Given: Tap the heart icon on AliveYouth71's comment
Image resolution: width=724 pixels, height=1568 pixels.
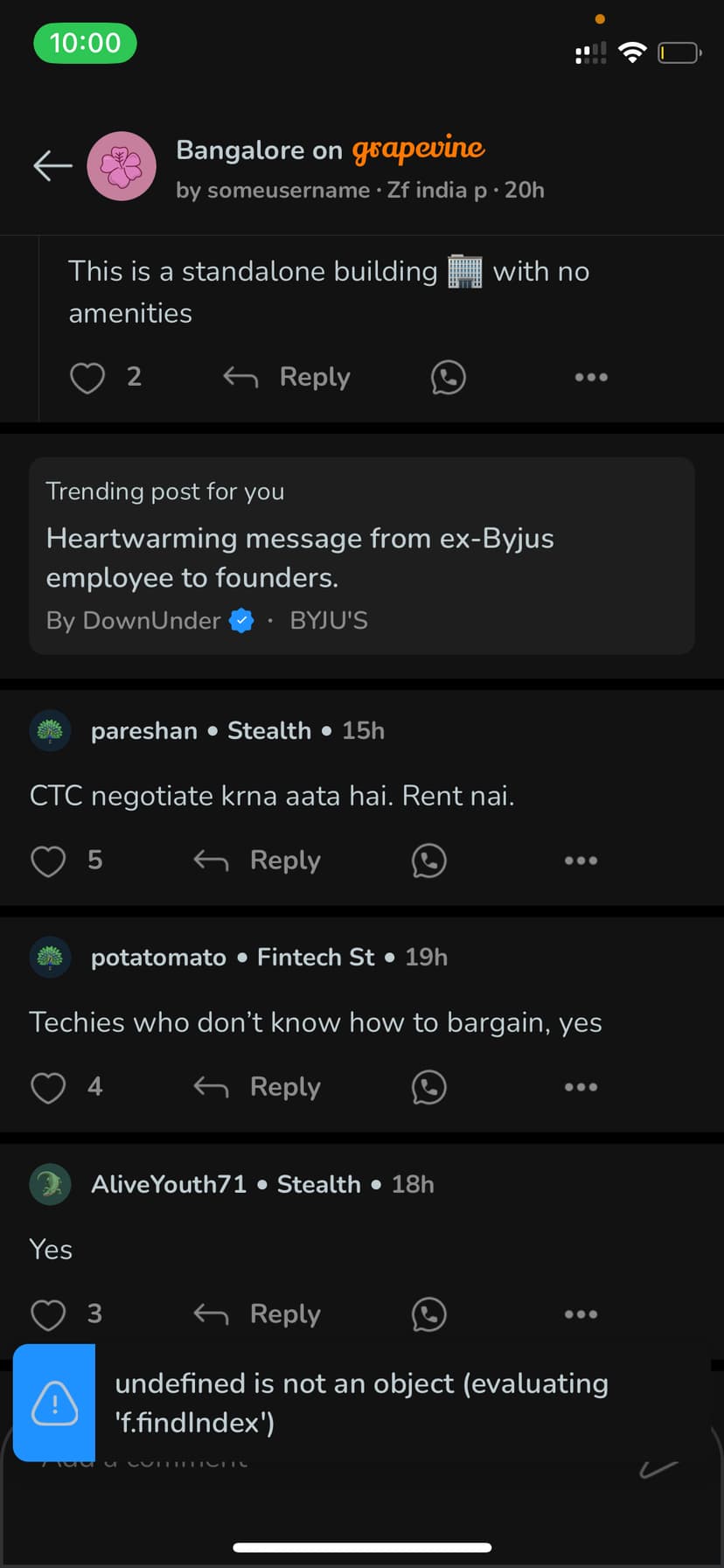Looking at the screenshot, I should (x=49, y=1314).
